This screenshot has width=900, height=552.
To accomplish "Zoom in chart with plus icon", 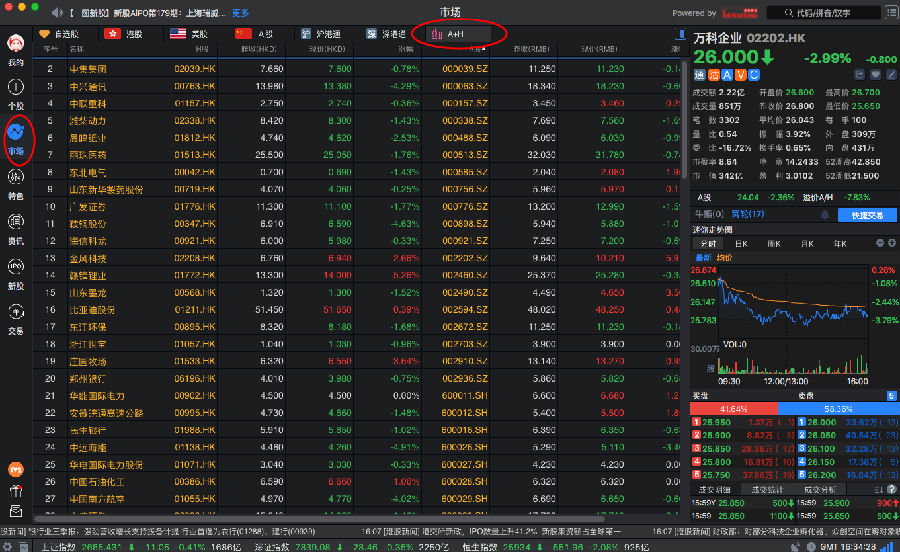I will pyautogui.click(x=891, y=243).
